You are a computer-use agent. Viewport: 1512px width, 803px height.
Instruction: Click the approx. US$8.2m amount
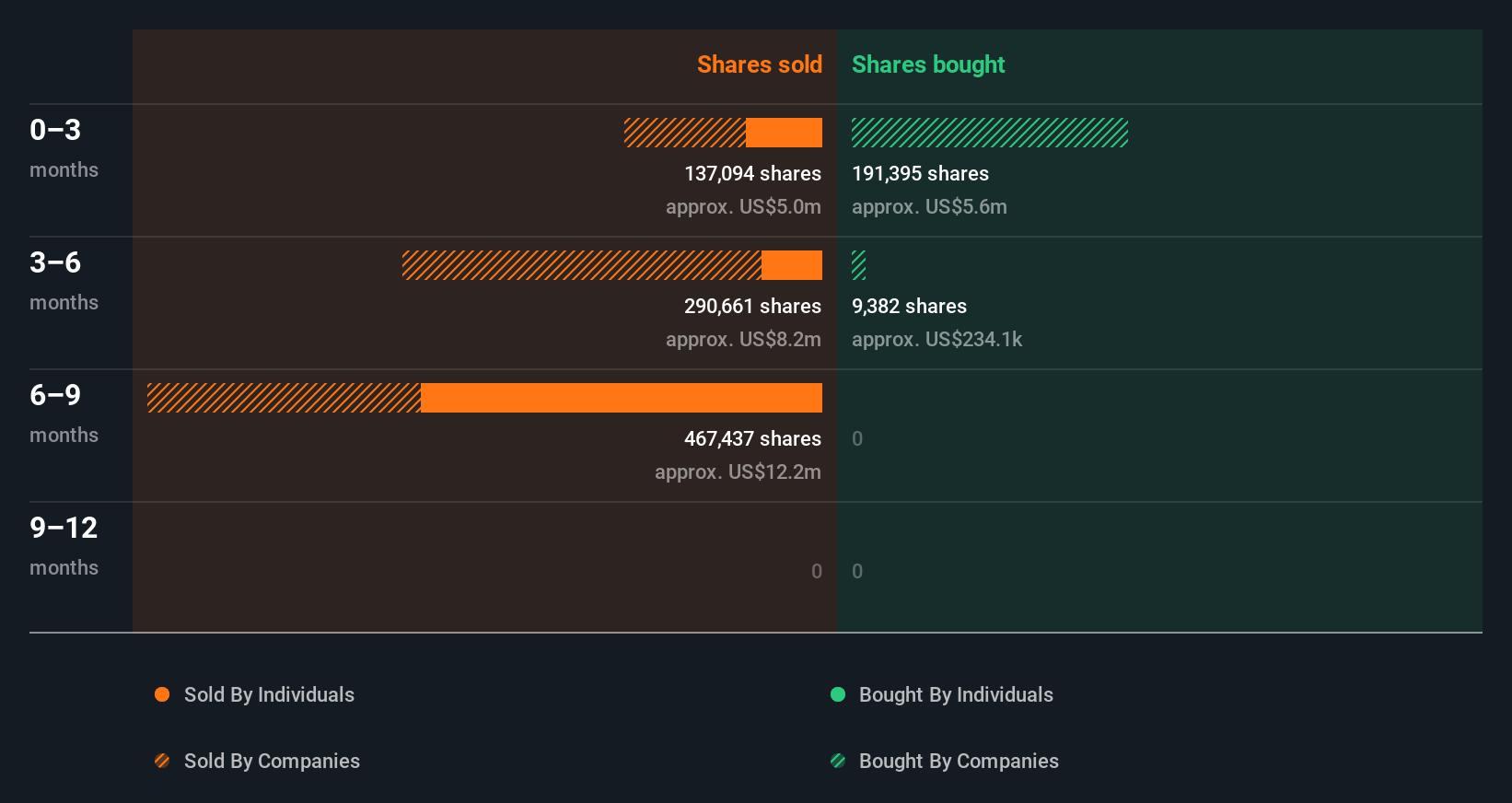pyautogui.click(x=743, y=339)
